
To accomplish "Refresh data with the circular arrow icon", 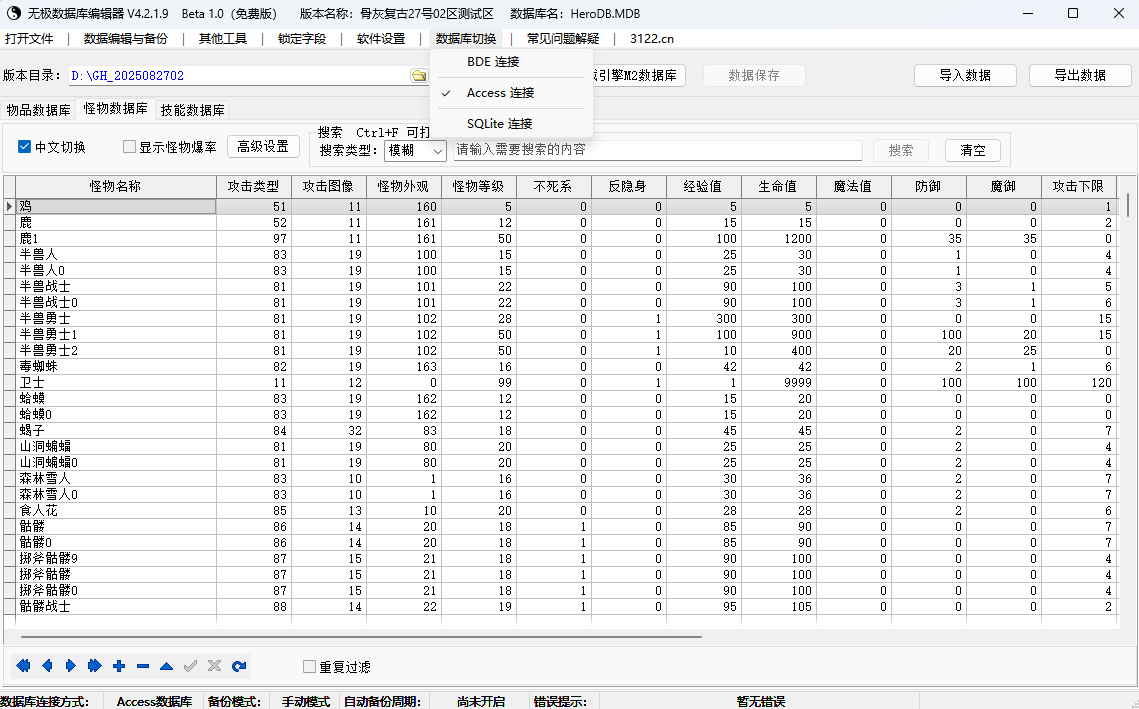I will (239, 665).
